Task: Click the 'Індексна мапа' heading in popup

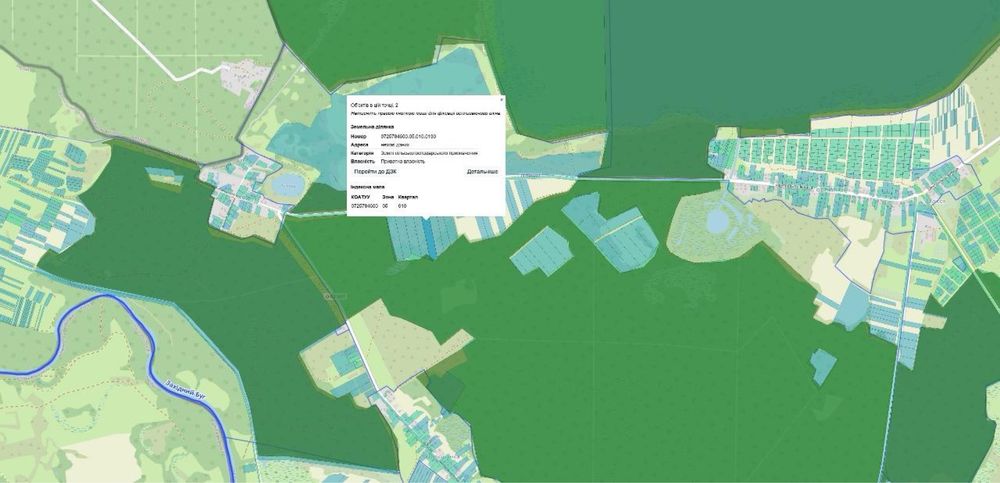Action: [367, 187]
